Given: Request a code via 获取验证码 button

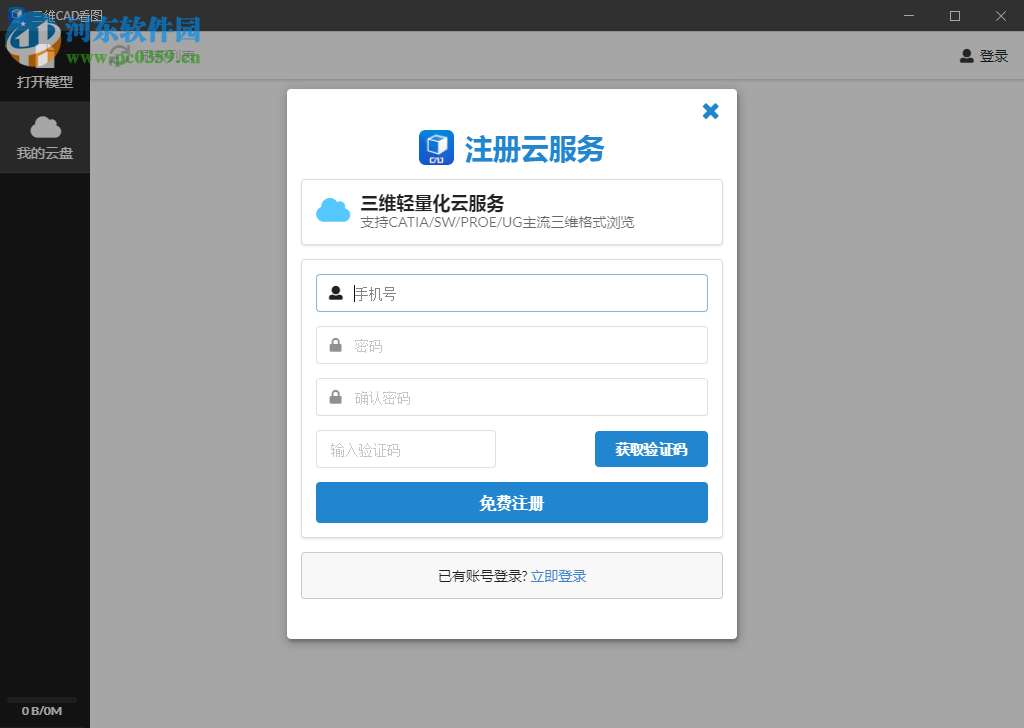Looking at the screenshot, I should tap(651, 449).
